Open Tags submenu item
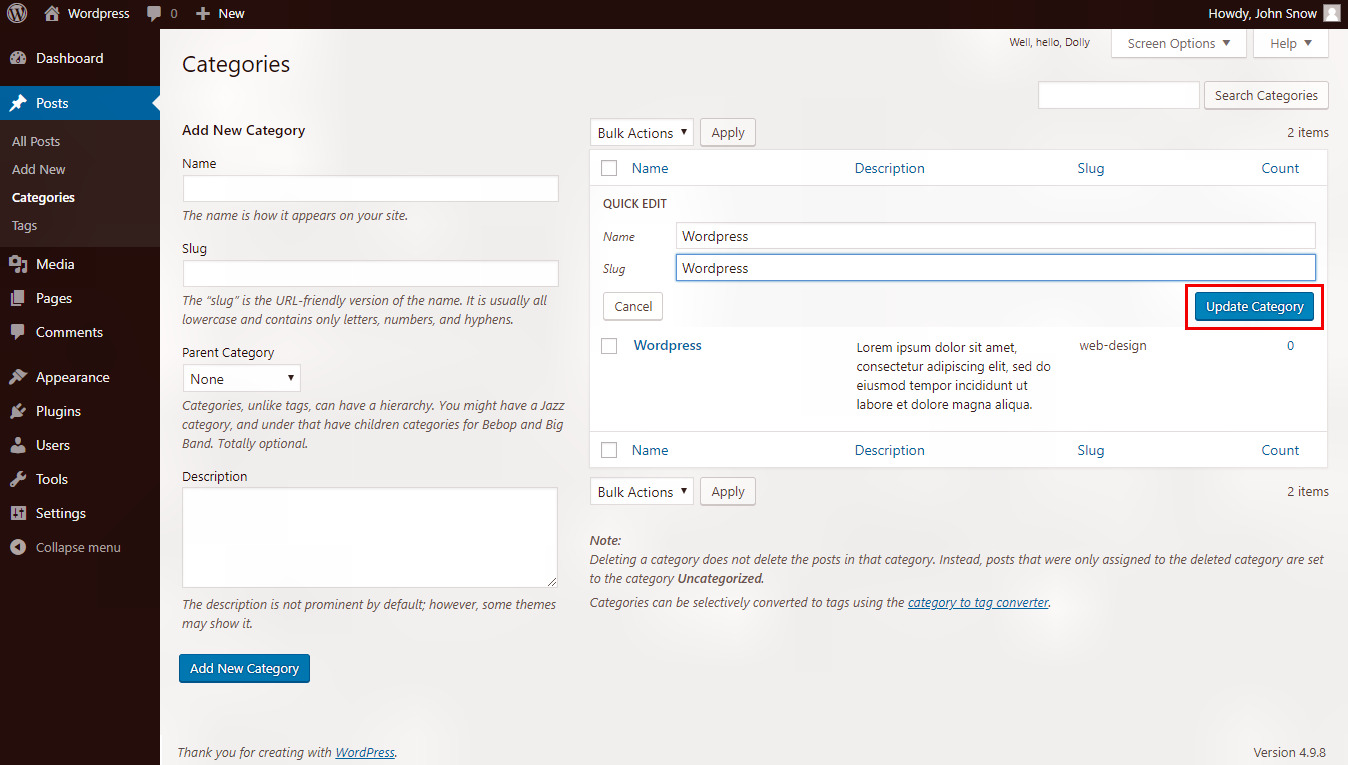 (24, 225)
